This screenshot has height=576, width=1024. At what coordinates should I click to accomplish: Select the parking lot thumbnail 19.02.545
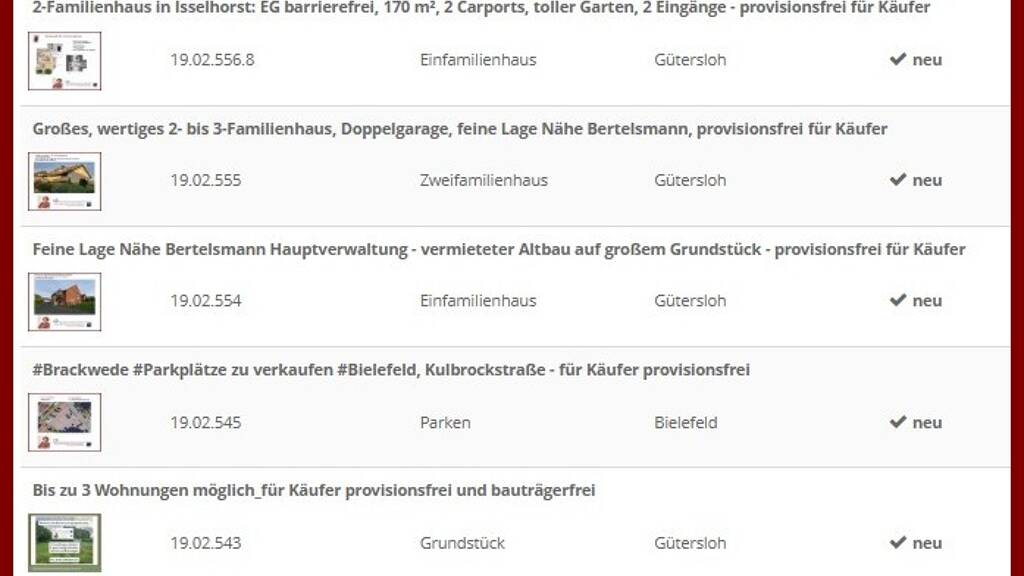point(64,422)
